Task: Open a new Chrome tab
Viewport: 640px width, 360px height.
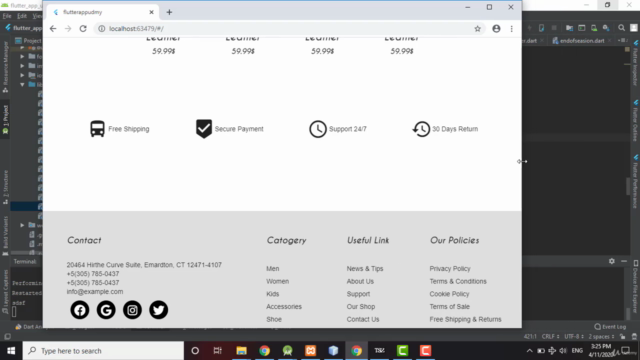Action: coord(169,12)
